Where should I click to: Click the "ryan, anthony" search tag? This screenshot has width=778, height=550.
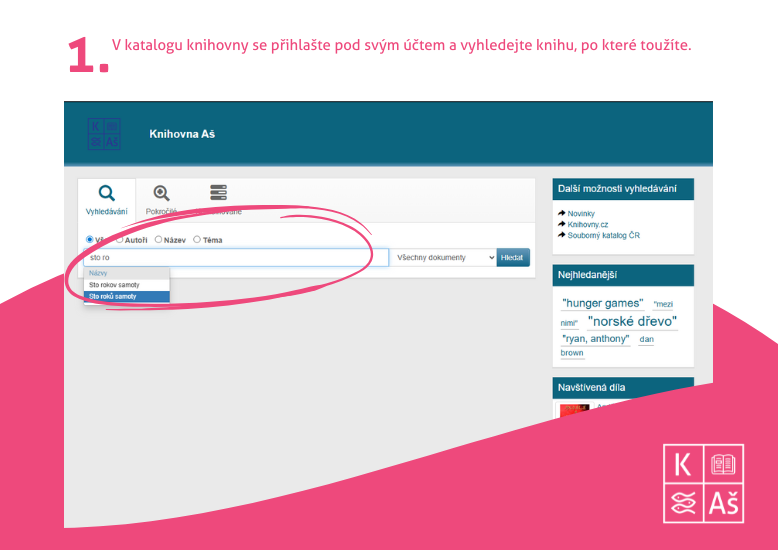click(x=596, y=339)
